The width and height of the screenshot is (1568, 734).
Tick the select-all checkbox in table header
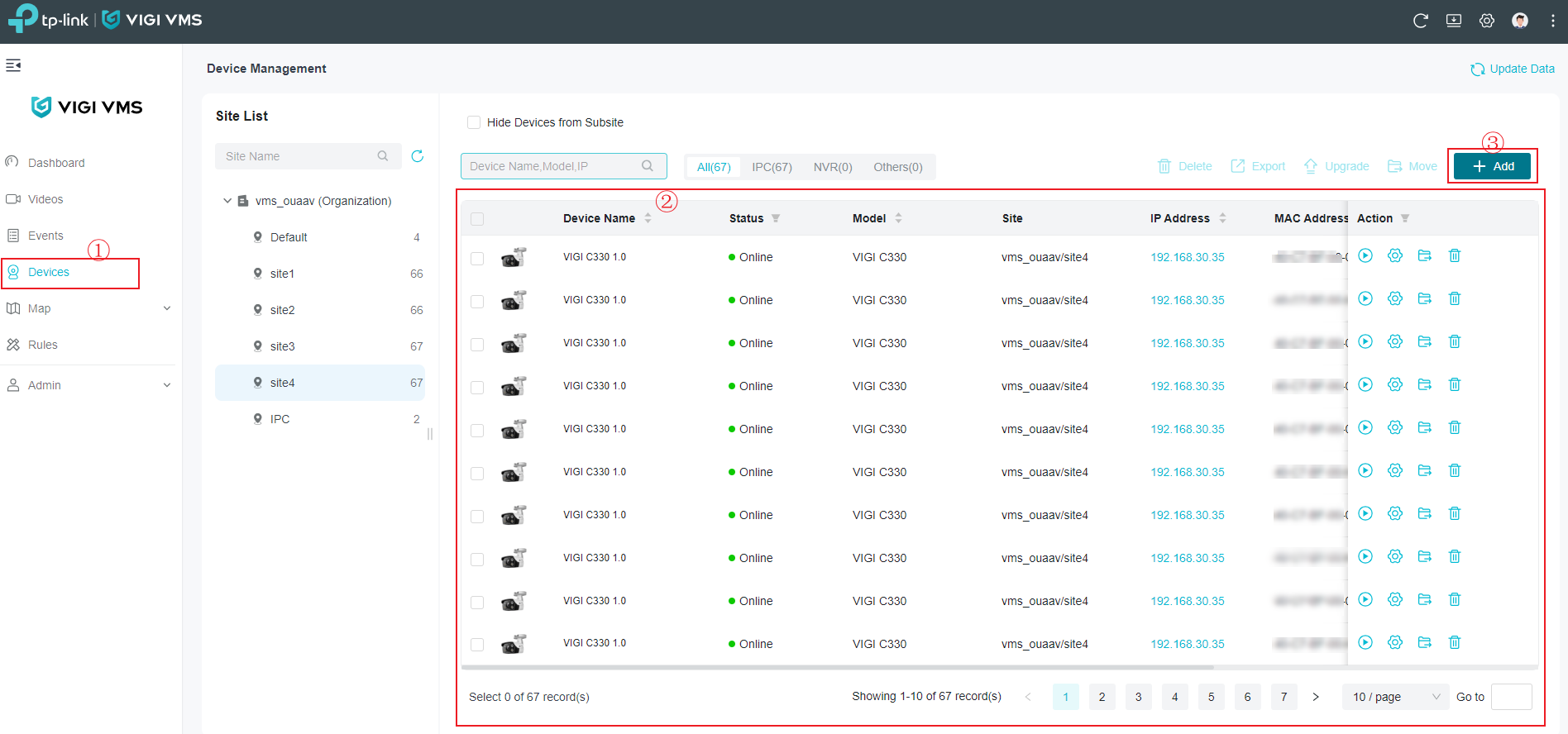coord(477,219)
